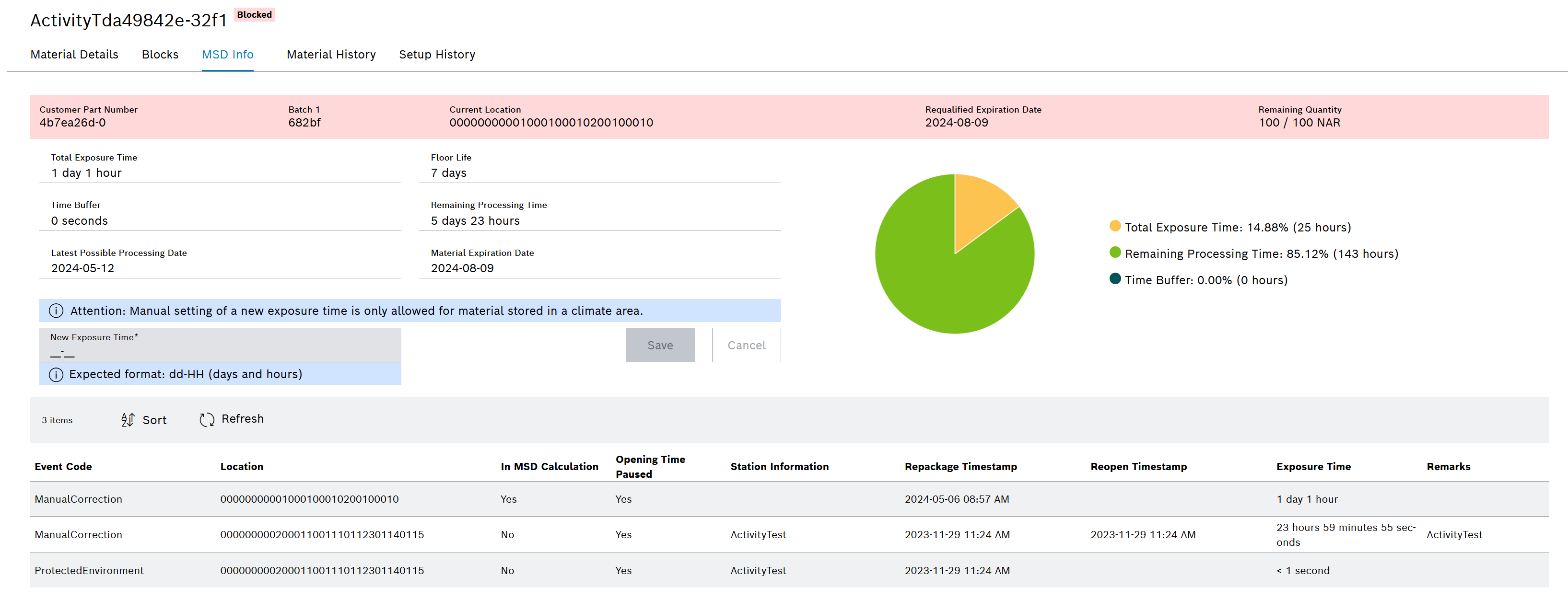
Task: Click Remaining Processing Time 85.12% legend text
Action: 1261,253
